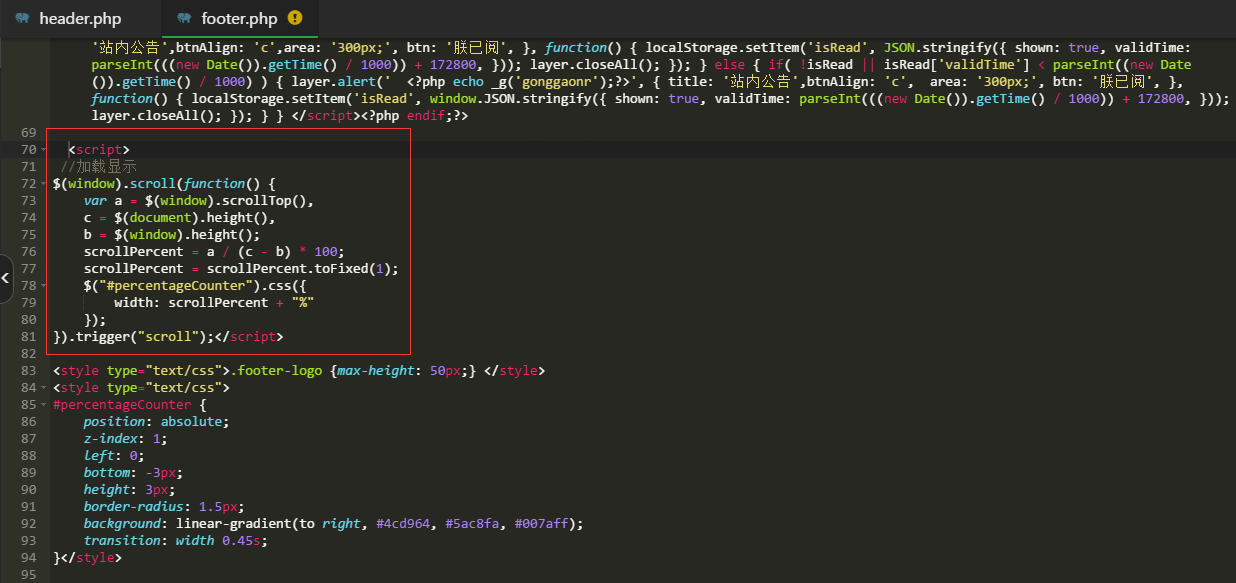The width and height of the screenshot is (1236, 583).
Task: Fold the #percentageCounter rule at line 85
Action: (x=44, y=405)
